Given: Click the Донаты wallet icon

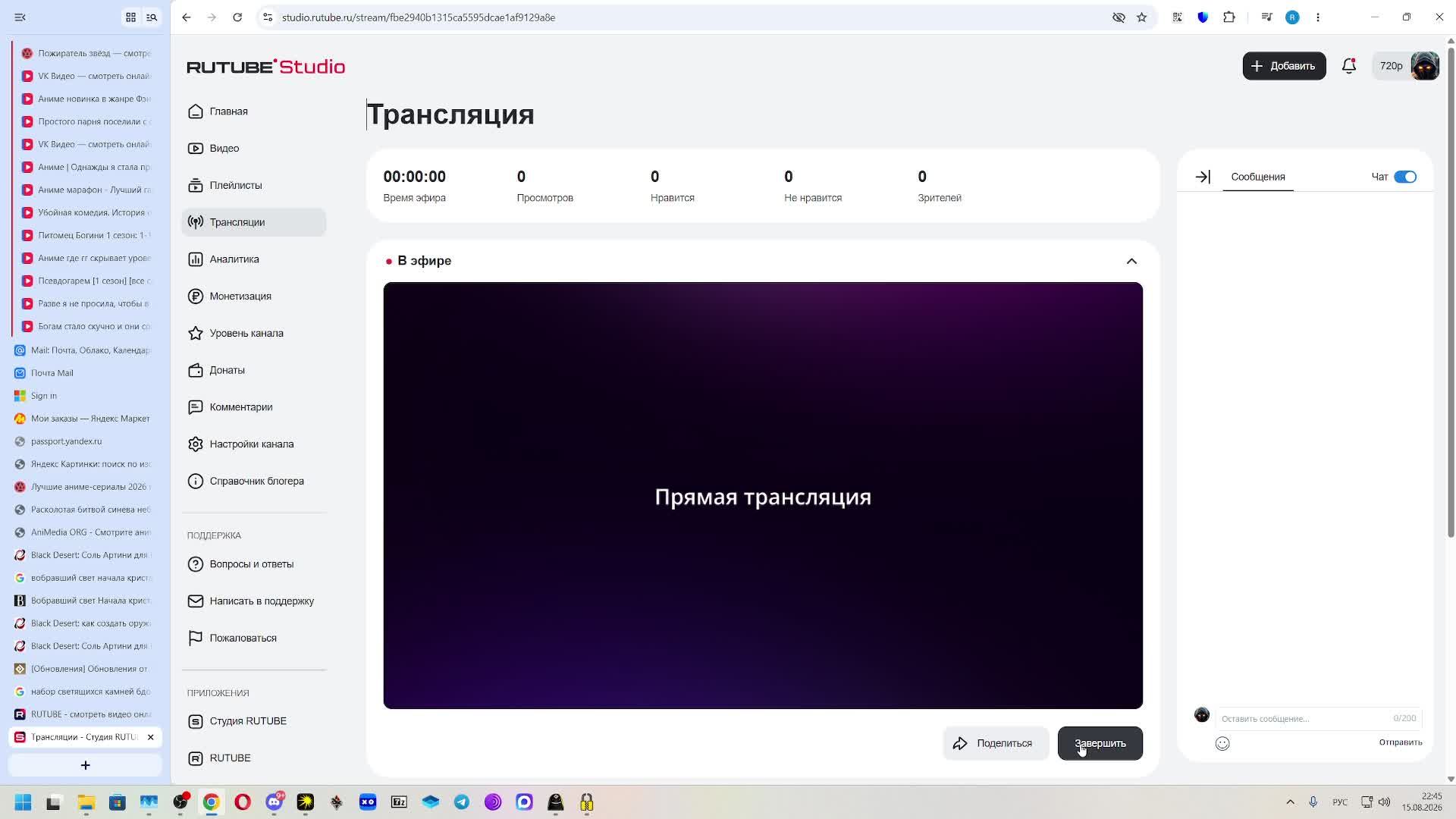Looking at the screenshot, I should tap(196, 371).
